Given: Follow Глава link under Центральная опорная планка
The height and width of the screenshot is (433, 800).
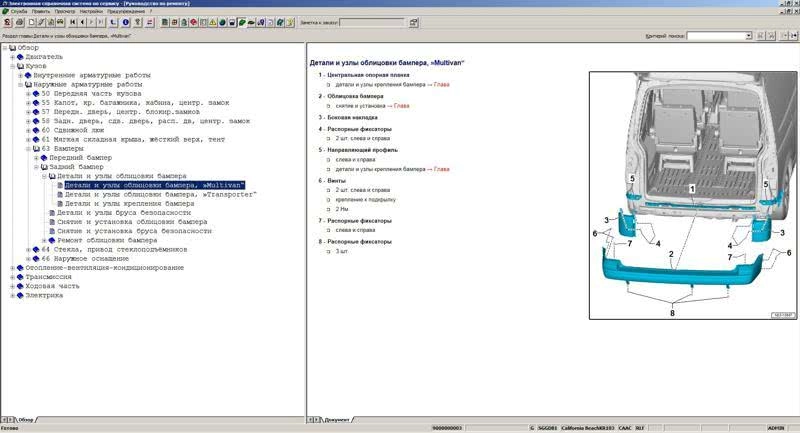Looking at the screenshot, I should [441, 85].
